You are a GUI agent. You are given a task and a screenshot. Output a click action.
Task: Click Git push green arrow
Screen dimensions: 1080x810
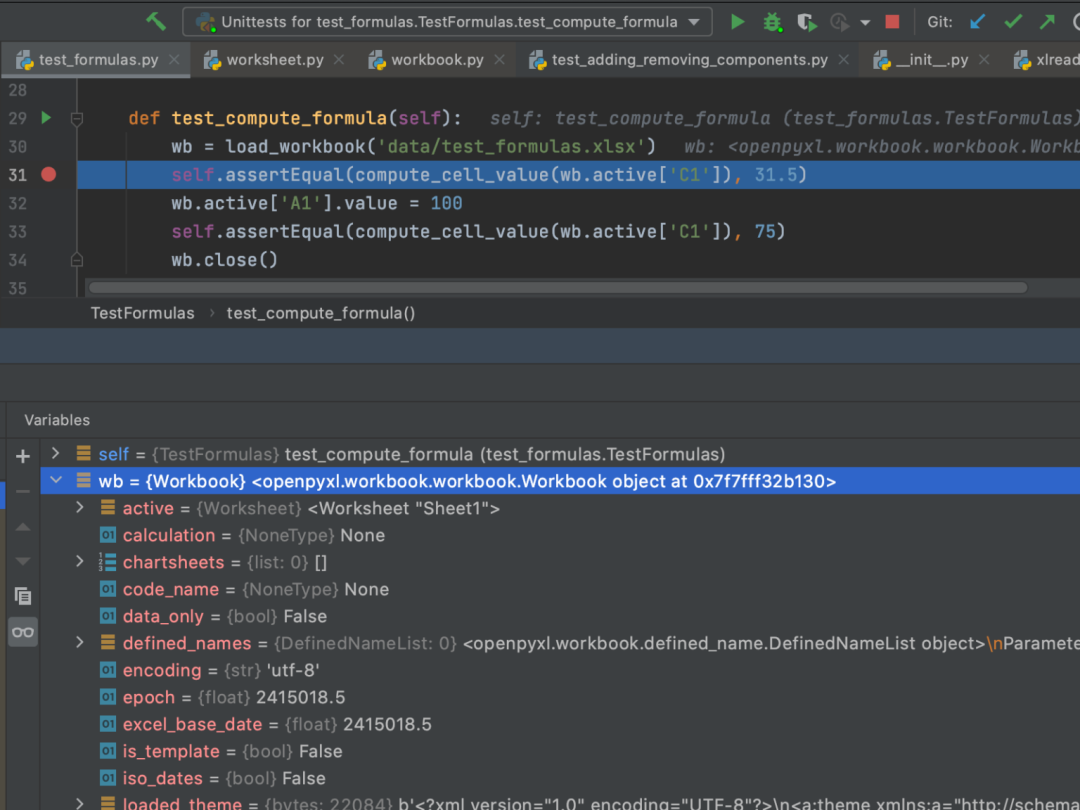(1047, 22)
